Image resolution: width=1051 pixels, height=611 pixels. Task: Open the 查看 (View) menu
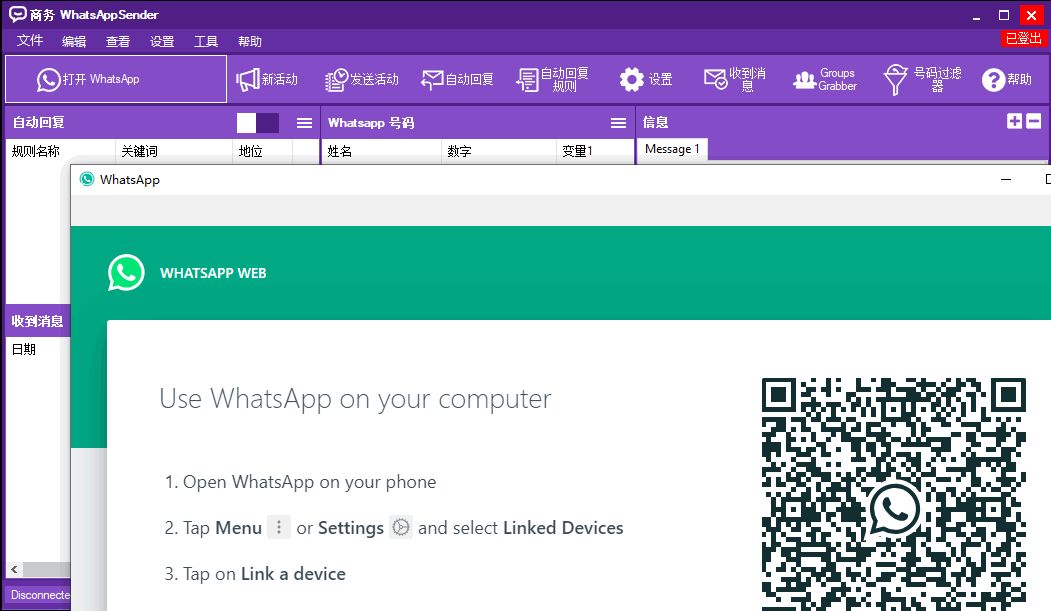(x=118, y=41)
